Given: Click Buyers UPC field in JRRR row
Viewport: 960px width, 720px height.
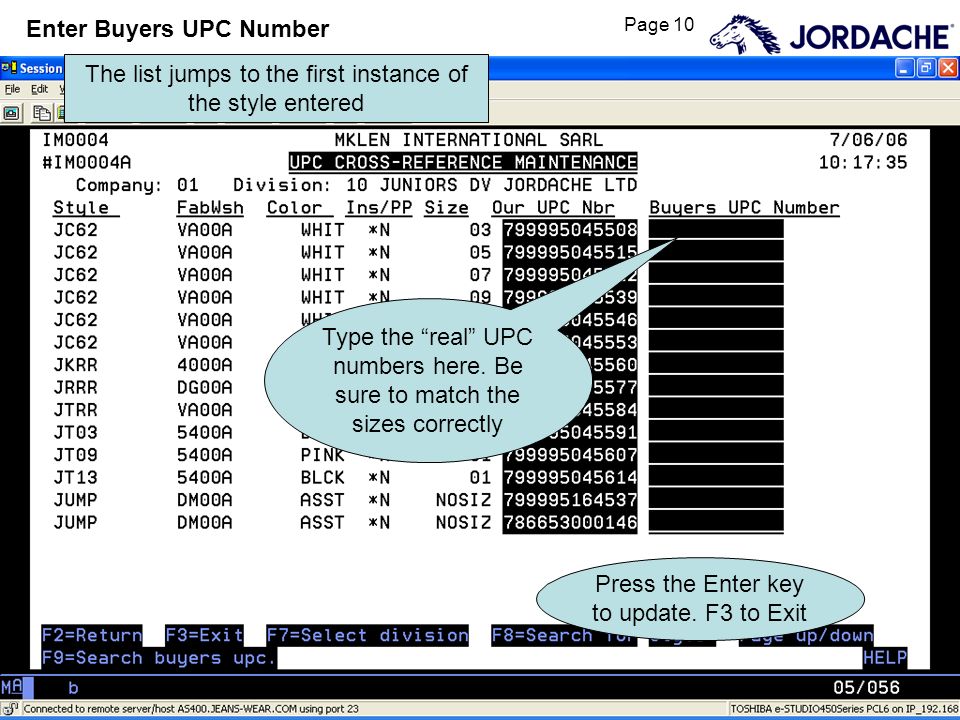Looking at the screenshot, I should pos(716,388).
